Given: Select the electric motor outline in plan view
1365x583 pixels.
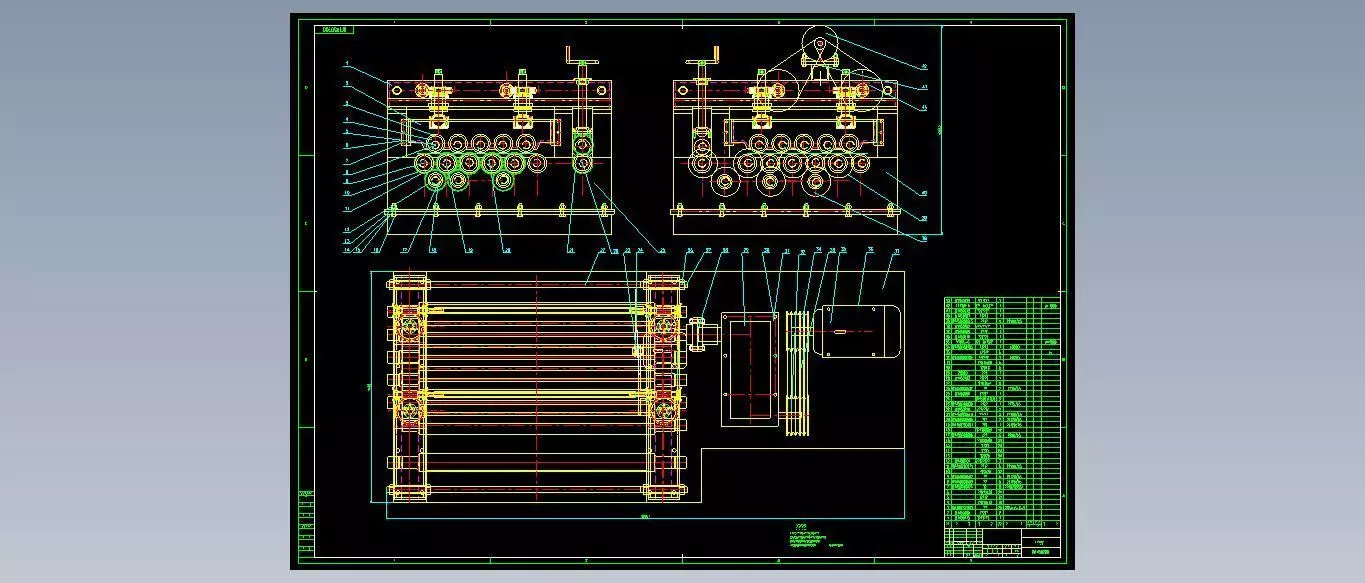Looking at the screenshot, I should [x=859, y=331].
